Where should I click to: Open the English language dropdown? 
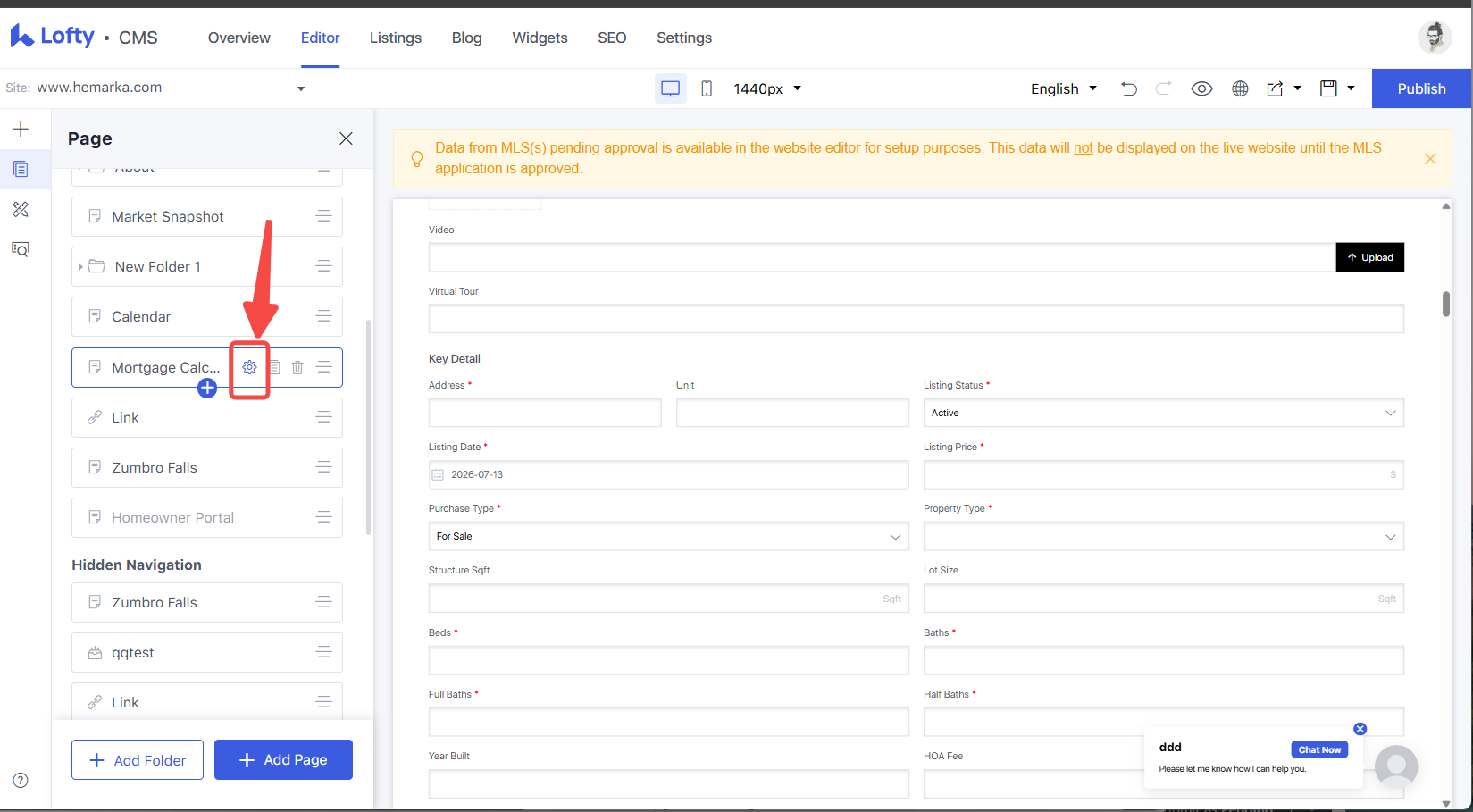[1064, 88]
